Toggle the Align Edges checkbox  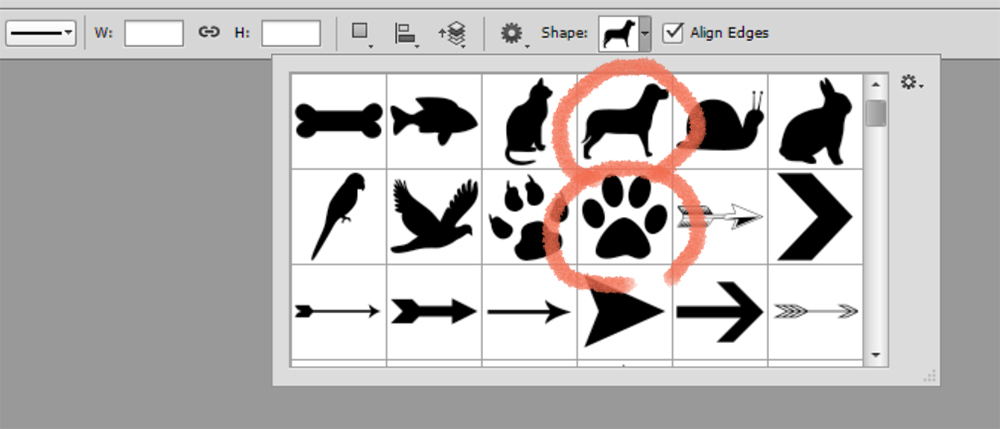[x=673, y=33]
